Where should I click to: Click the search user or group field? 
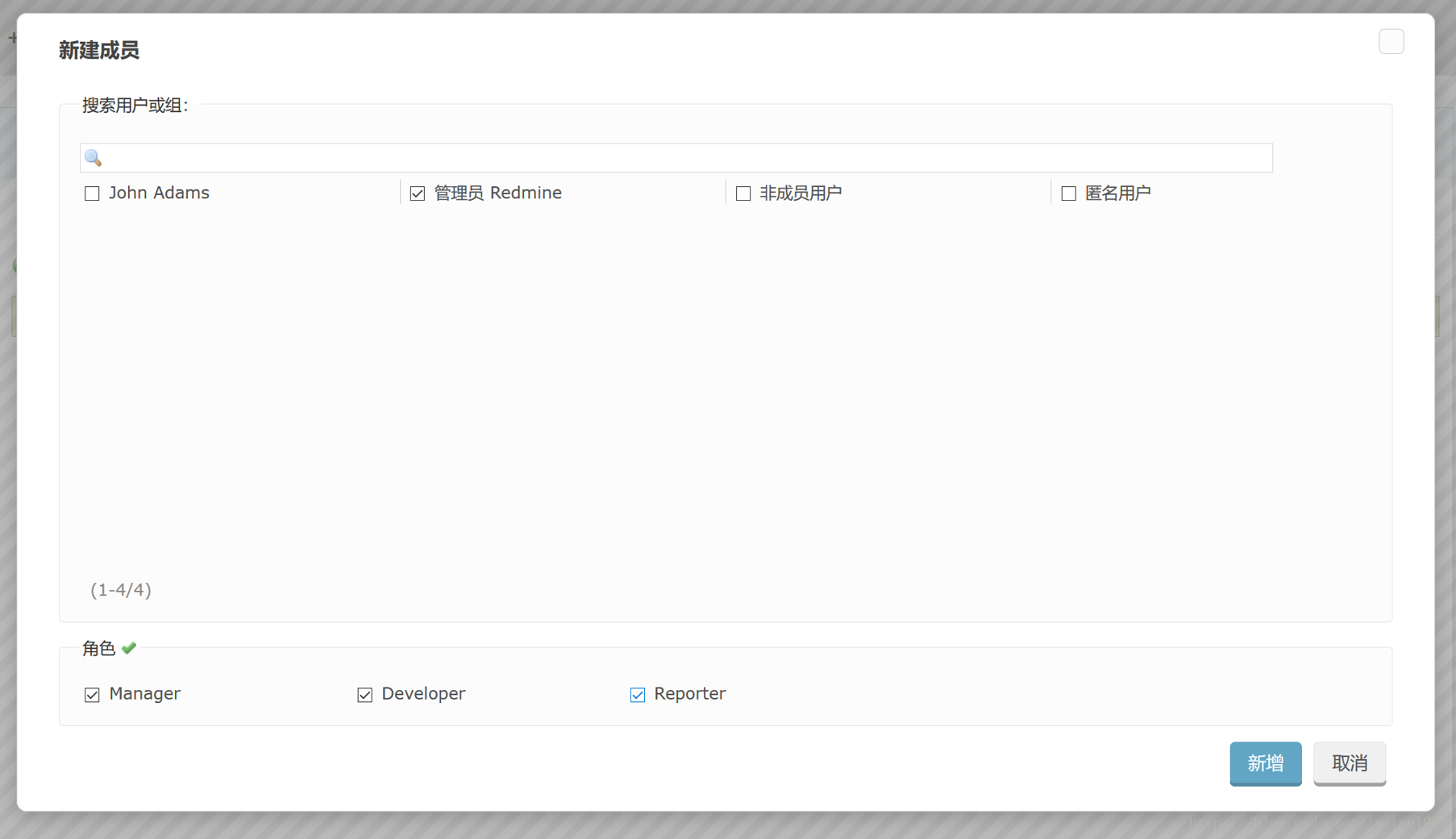tap(676, 158)
